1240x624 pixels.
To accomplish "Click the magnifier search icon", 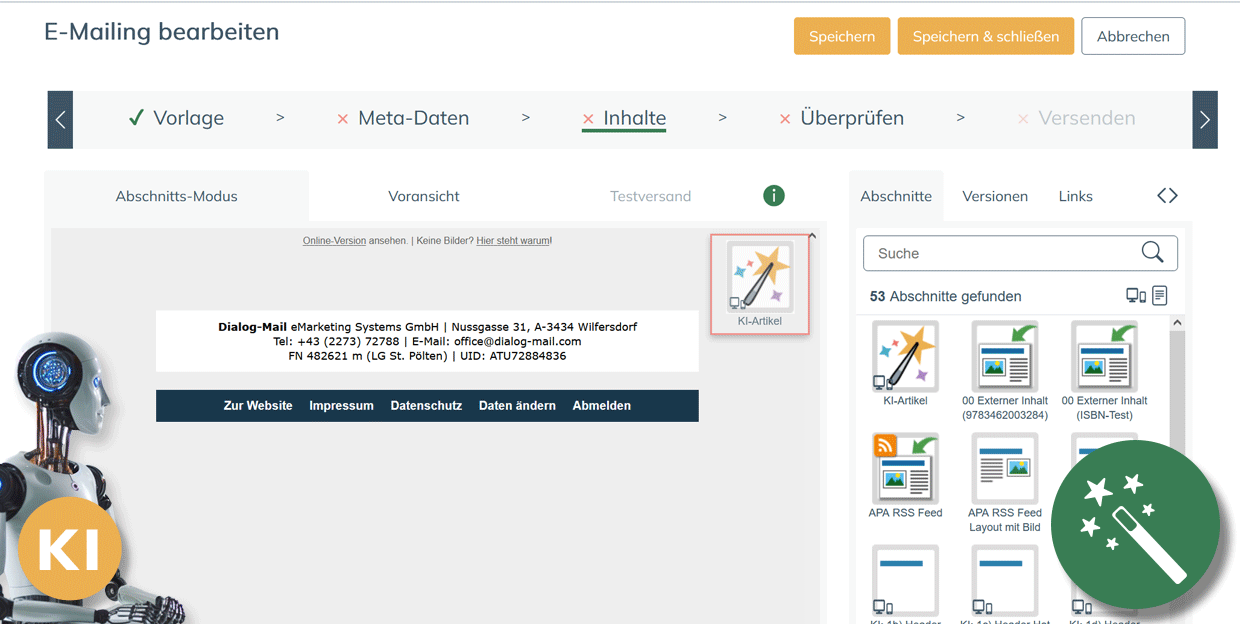I will coord(1152,253).
